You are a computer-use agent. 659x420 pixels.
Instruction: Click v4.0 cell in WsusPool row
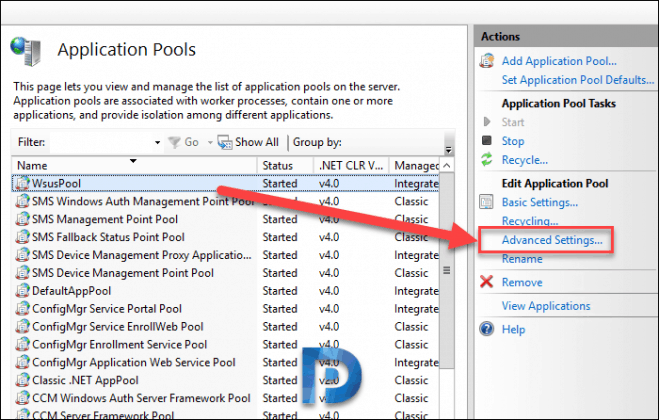[329, 183]
